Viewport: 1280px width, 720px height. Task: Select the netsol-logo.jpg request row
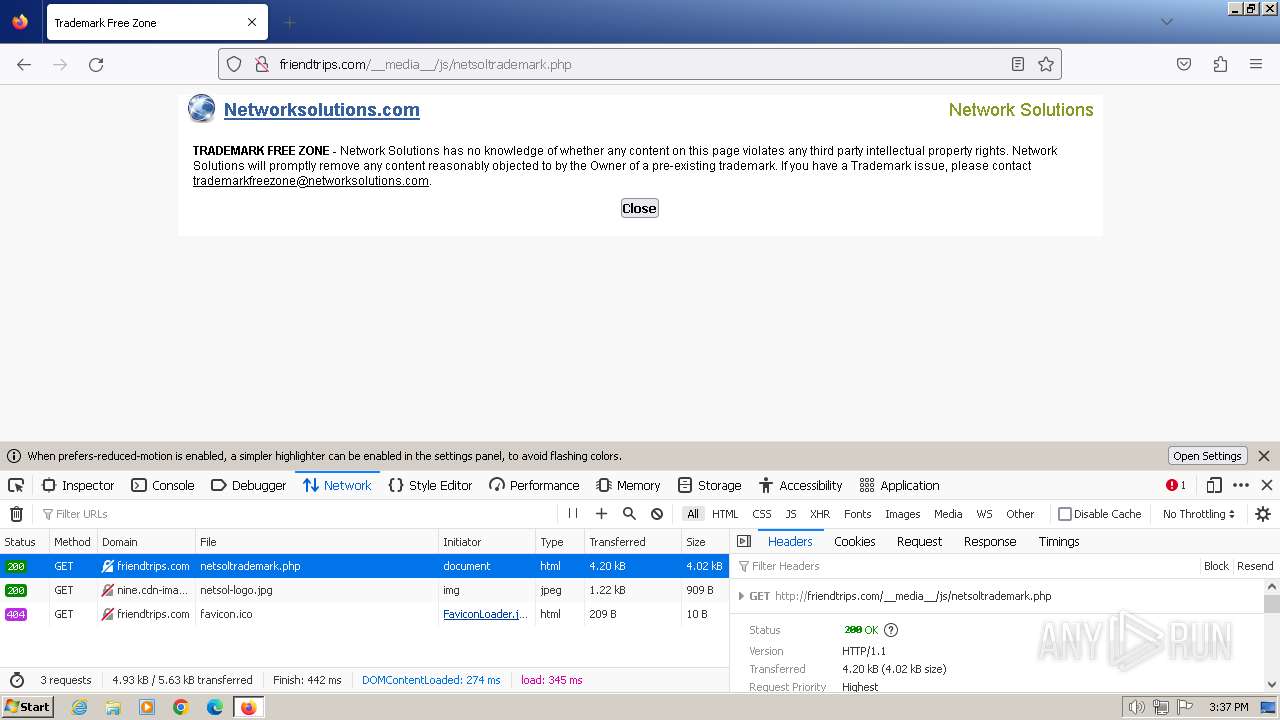pyautogui.click(x=365, y=590)
